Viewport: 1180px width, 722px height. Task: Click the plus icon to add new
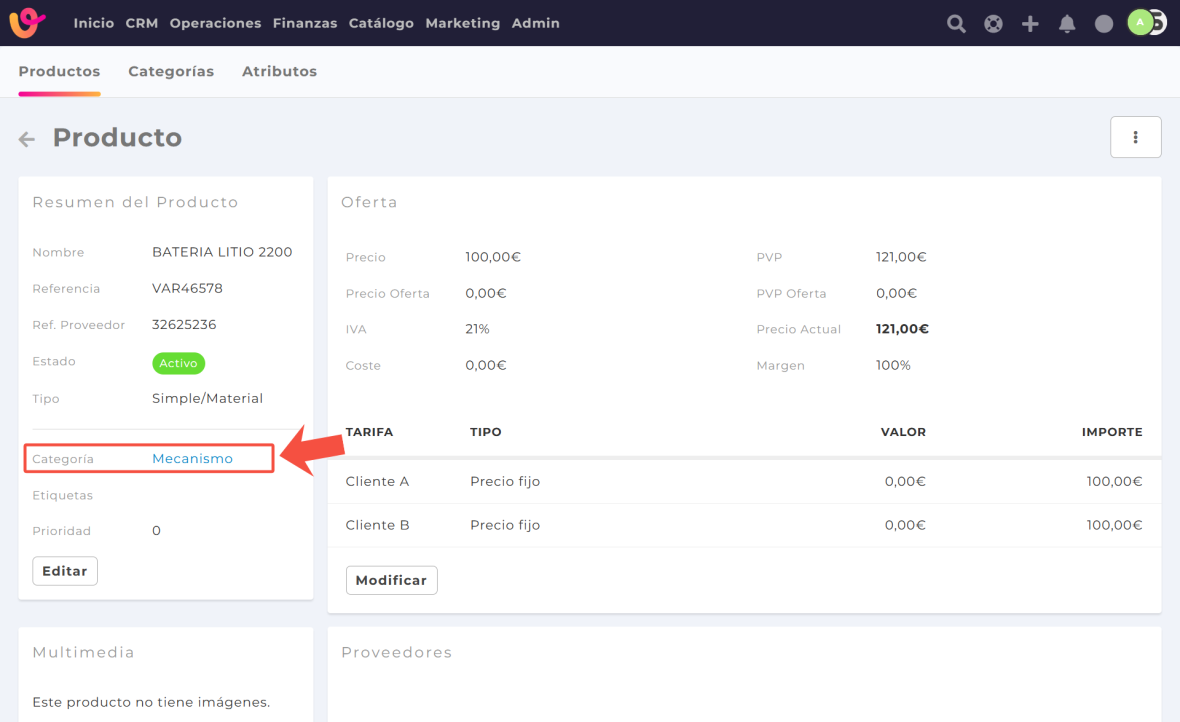click(x=1030, y=24)
